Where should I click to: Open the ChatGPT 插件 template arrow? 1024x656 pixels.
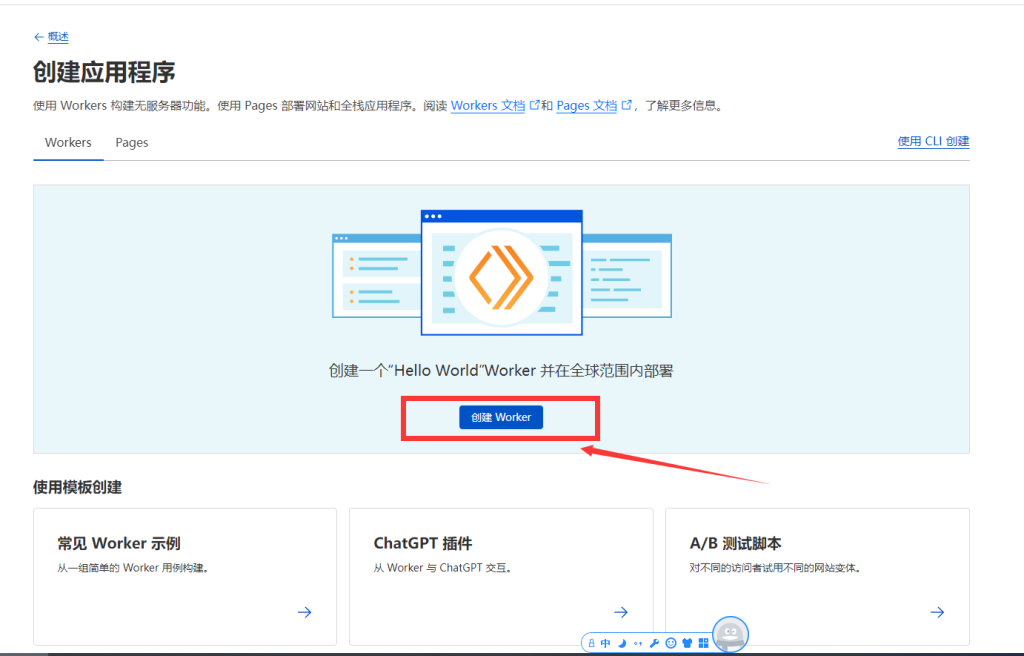[x=620, y=612]
